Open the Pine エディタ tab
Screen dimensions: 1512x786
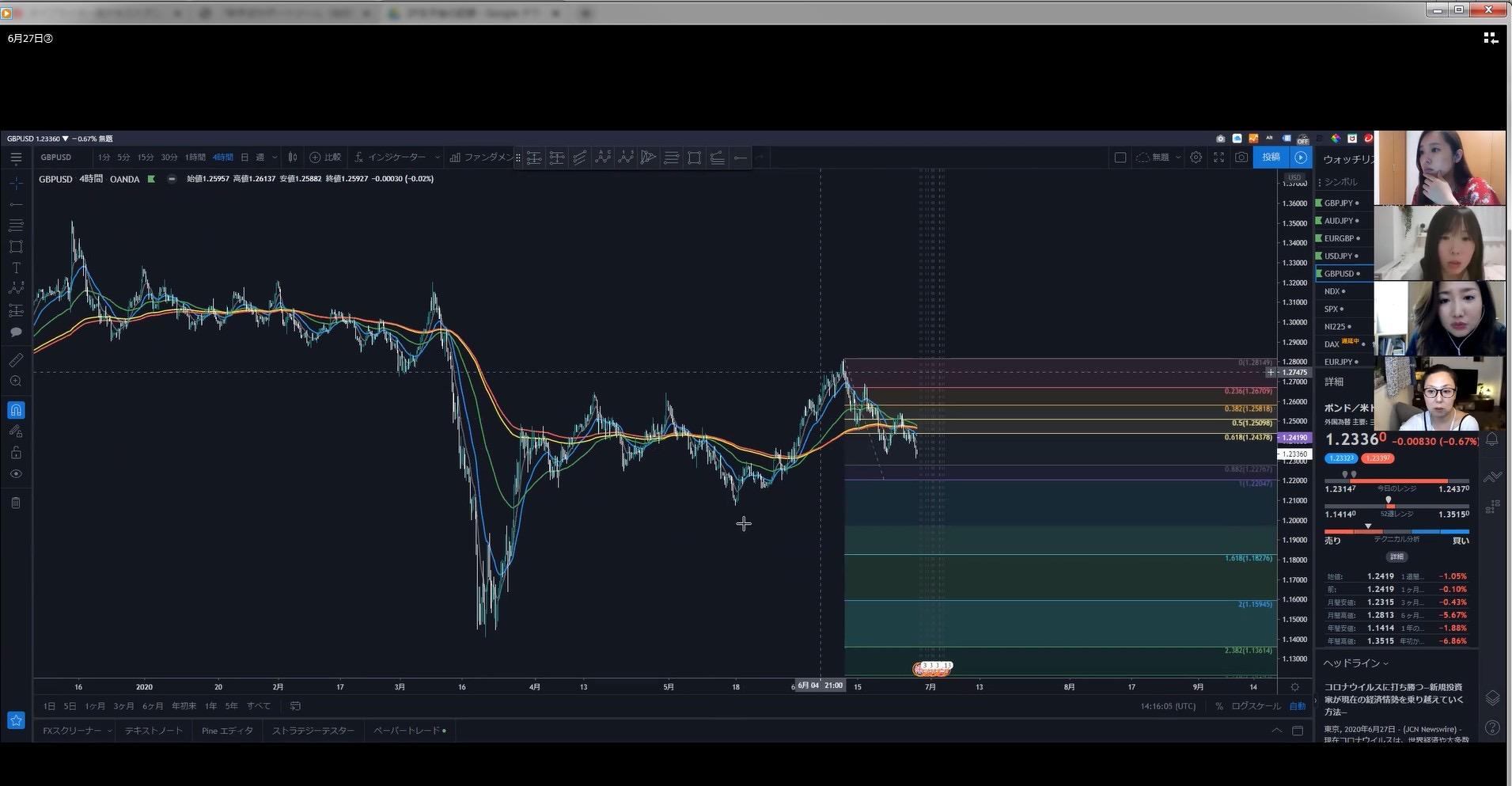click(227, 731)
